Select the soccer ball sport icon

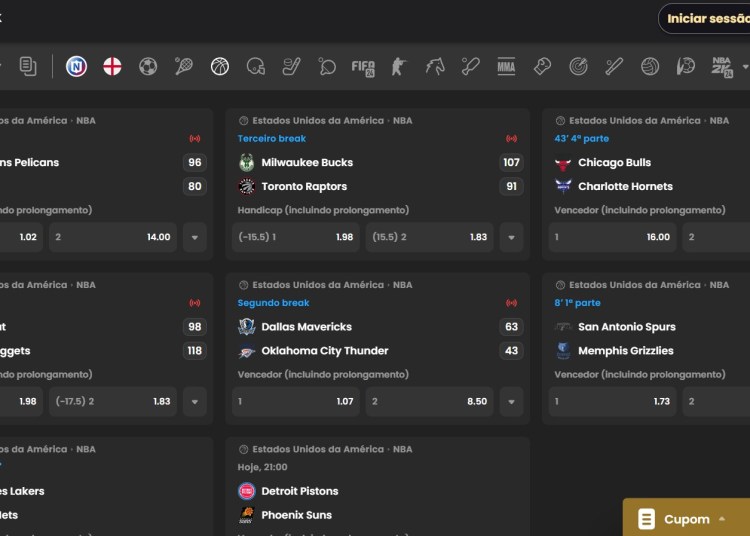(148, 67)
